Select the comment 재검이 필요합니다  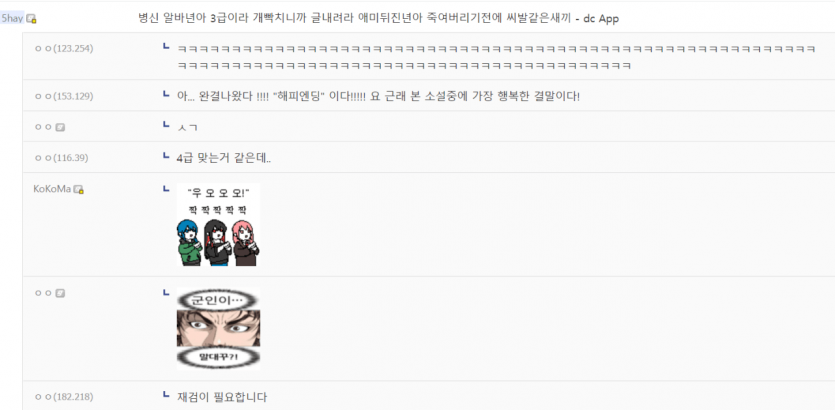point(222,397)
